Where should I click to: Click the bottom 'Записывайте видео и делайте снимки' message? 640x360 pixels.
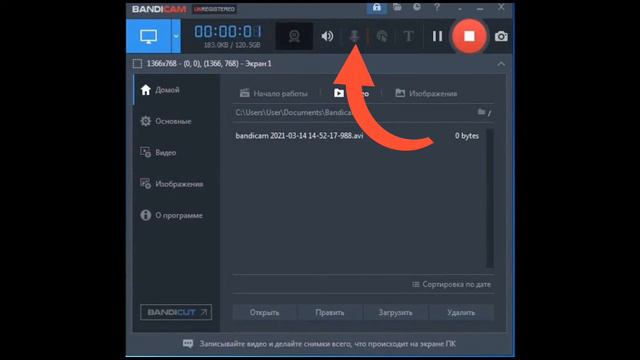pyautogui.click(x=328, y=344)
